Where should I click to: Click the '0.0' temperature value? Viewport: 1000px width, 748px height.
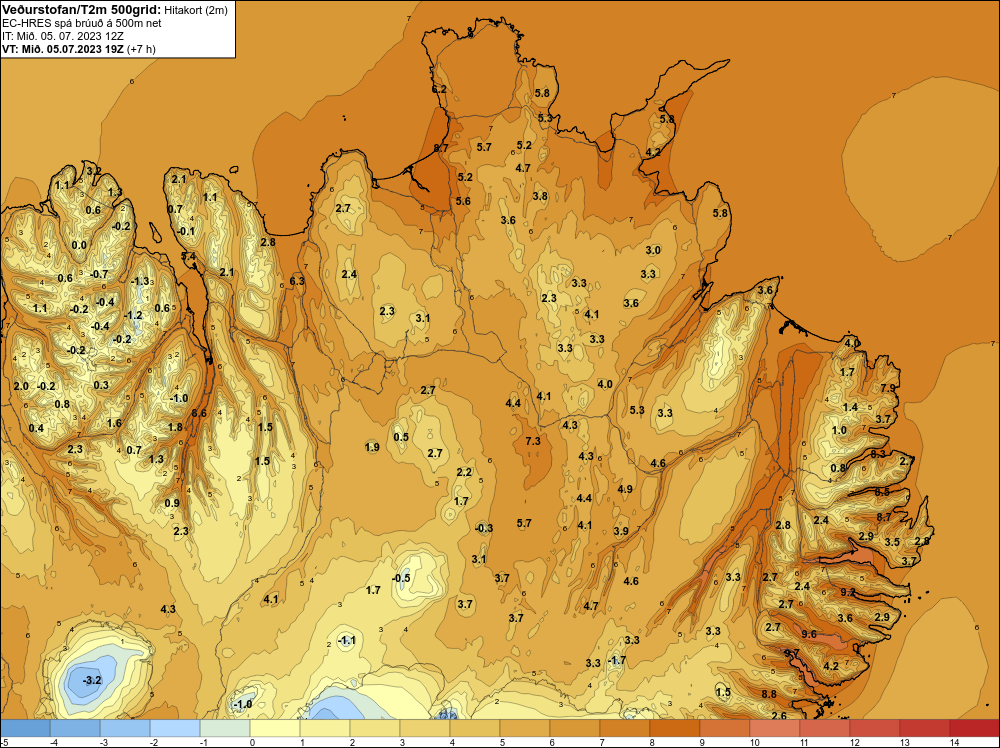click(x=79, y=245)
